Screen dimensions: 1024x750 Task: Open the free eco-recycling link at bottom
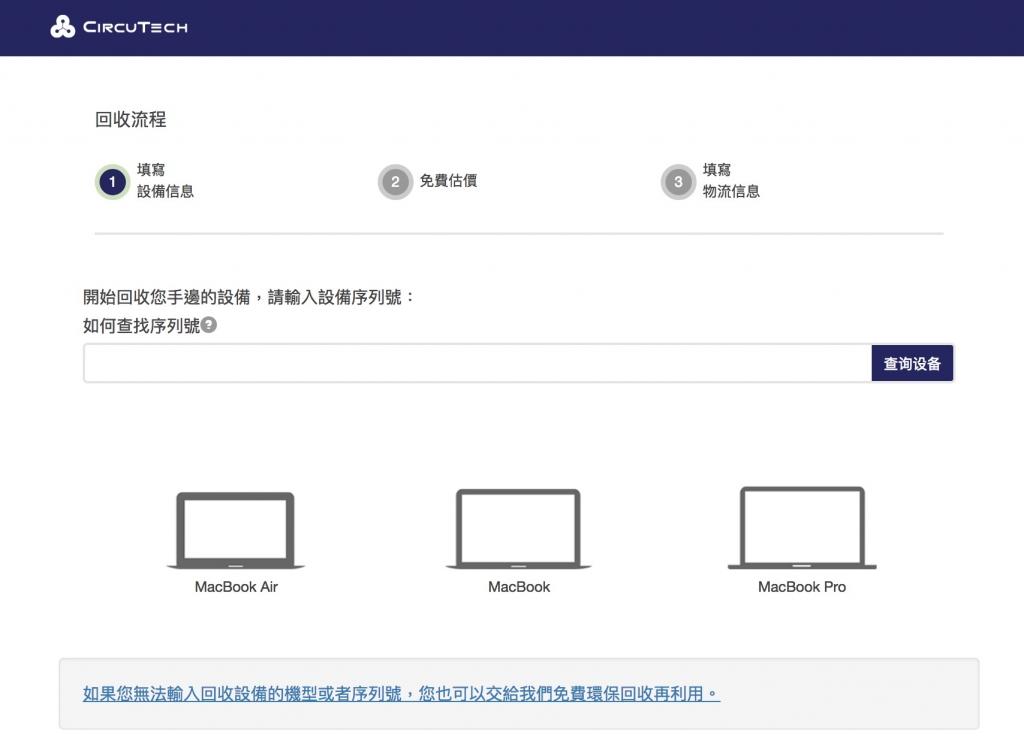(x=401, y=693)
